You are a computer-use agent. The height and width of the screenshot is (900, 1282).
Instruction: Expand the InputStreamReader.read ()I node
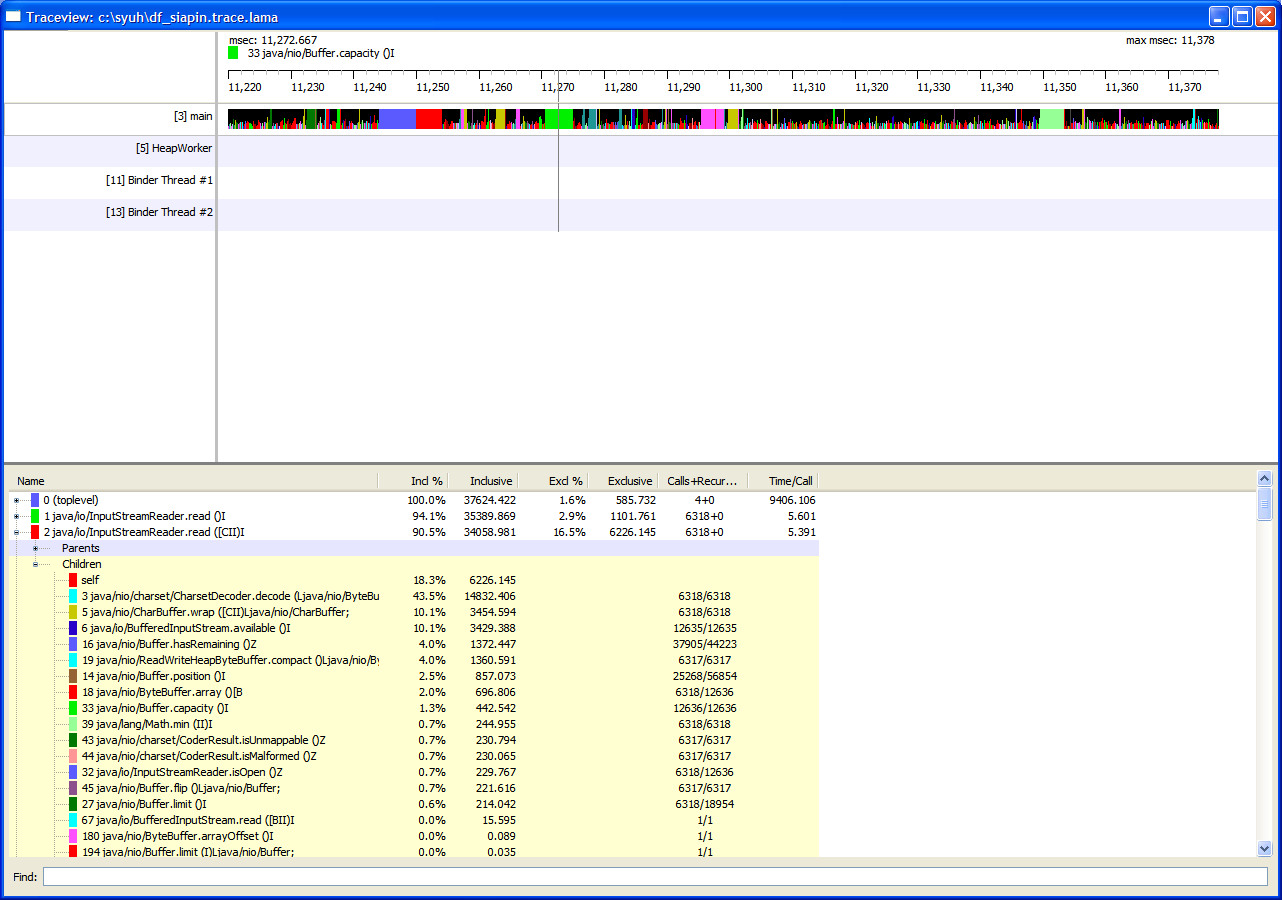point(17,516)
